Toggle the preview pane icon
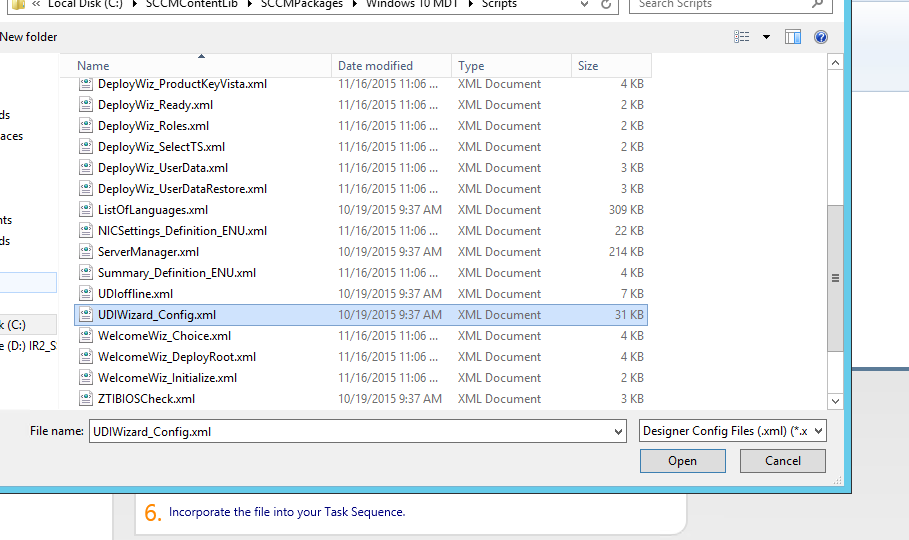909x540 pixels. coord(793,37)
